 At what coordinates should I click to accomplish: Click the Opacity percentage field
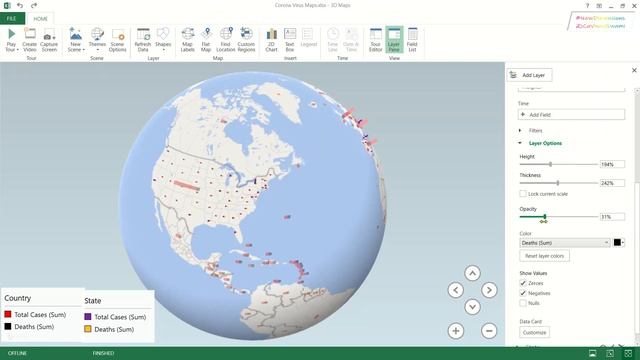pos(612,217)
